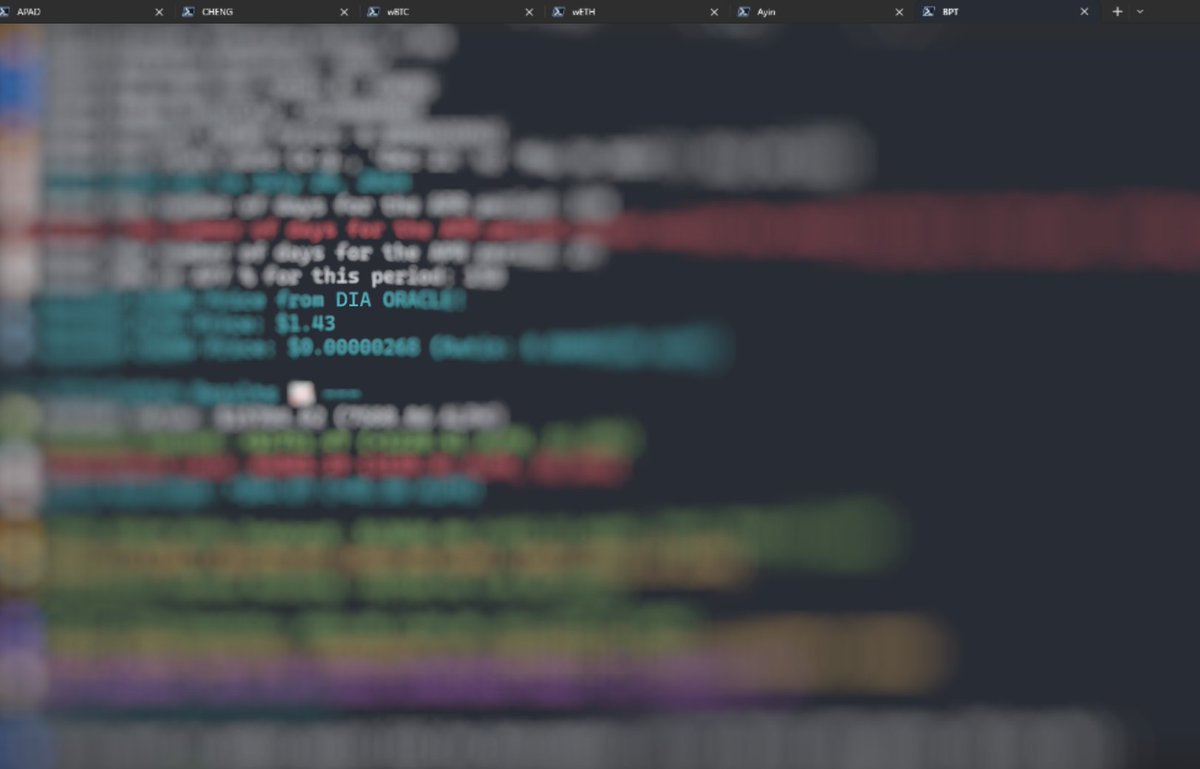
Task: Open a new terminal tab with plus
Action: (x=1117, y=12)
